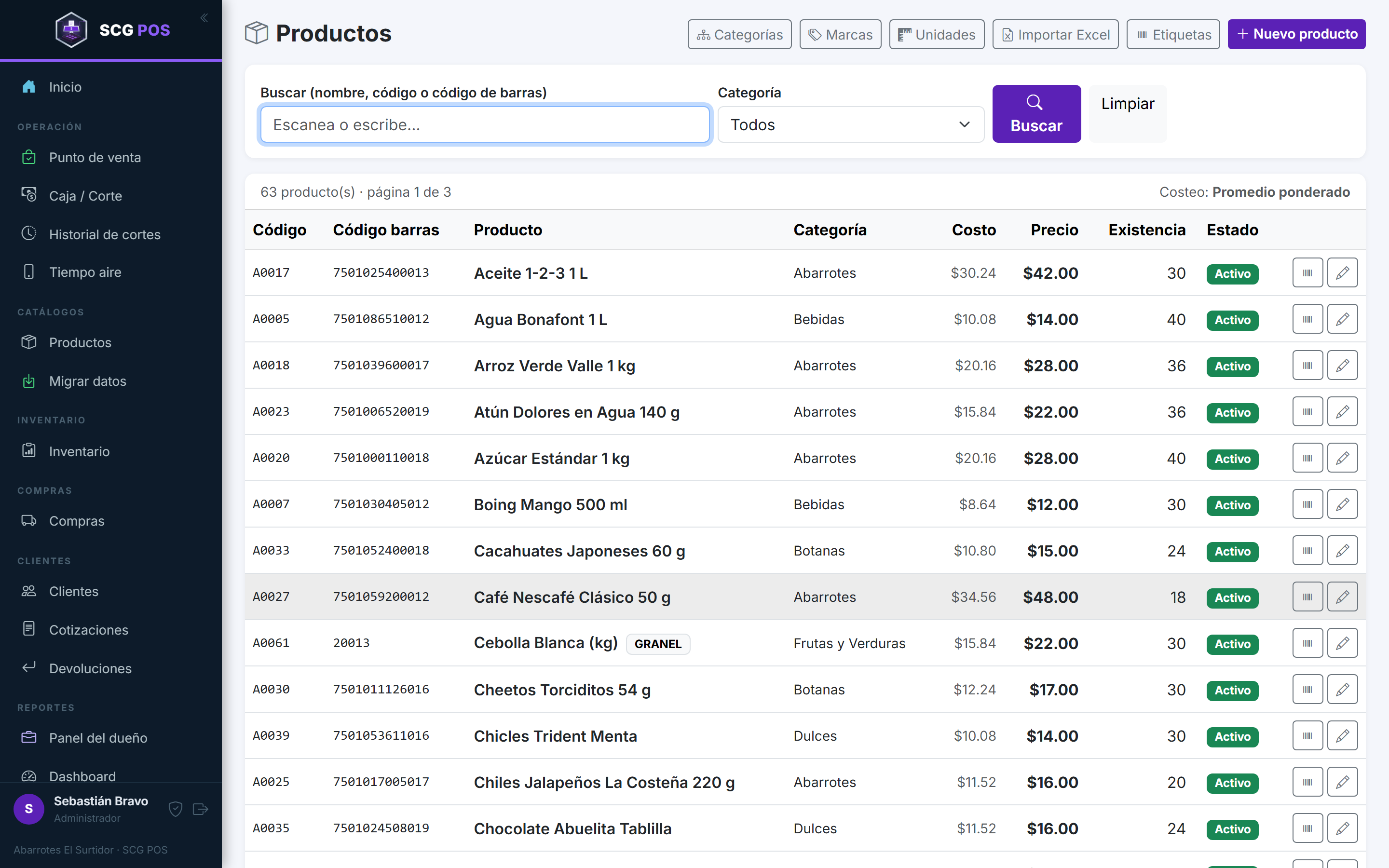This screenshot has width=1389, height=868.
Task: Click the GRANEL badge on Cebolla Blanca
Action: (x=658, y=644)
